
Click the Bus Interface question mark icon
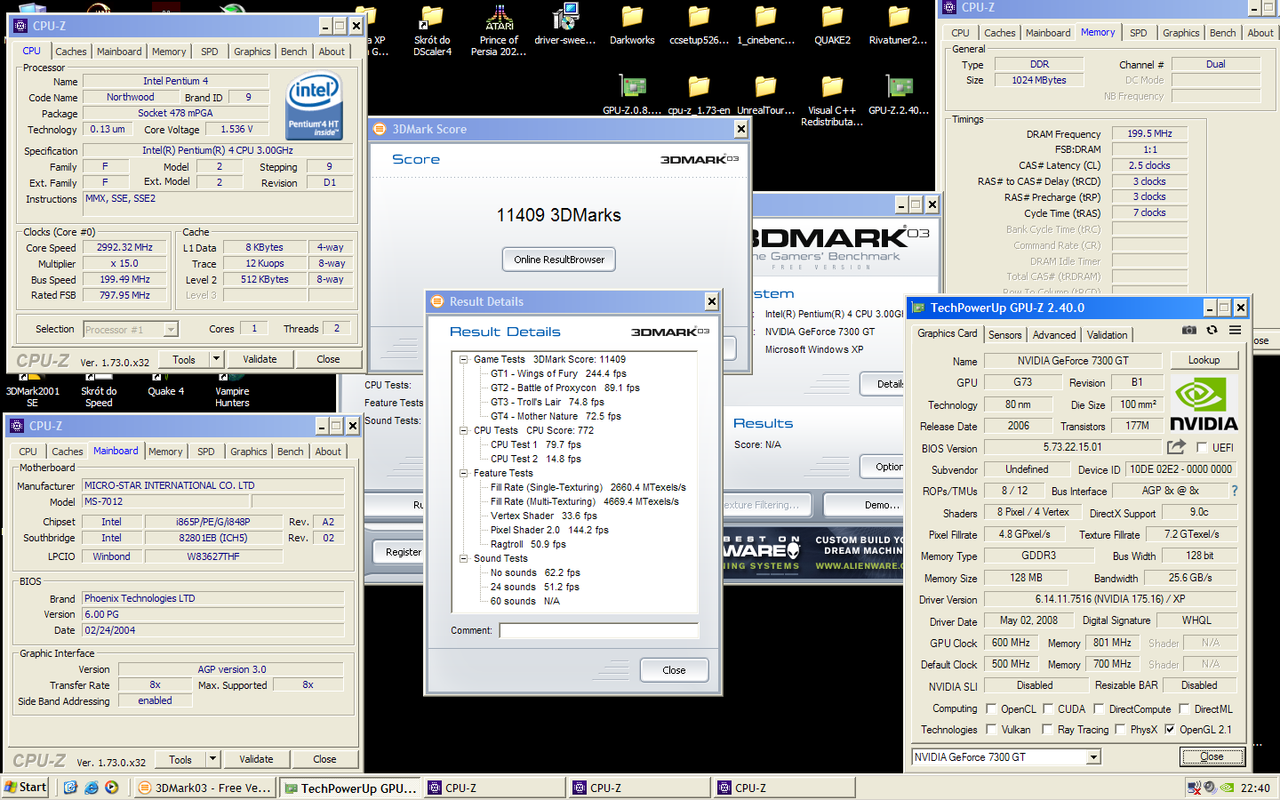[x=1234, y=491]
